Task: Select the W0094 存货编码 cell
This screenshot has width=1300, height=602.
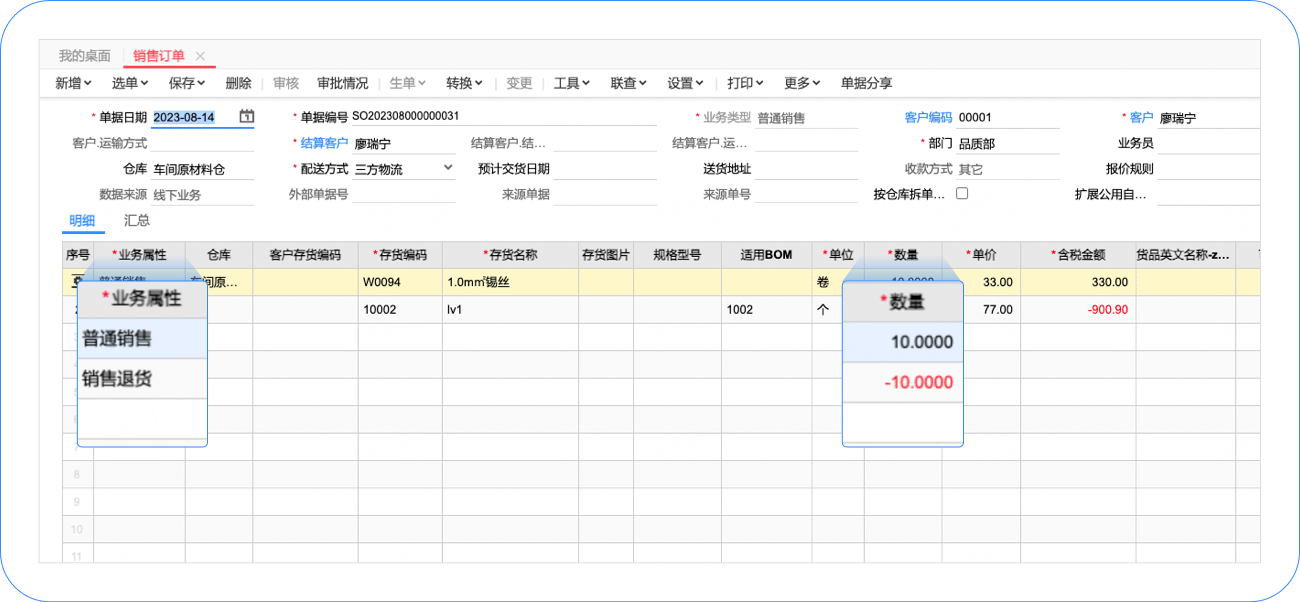Action: 400,283
